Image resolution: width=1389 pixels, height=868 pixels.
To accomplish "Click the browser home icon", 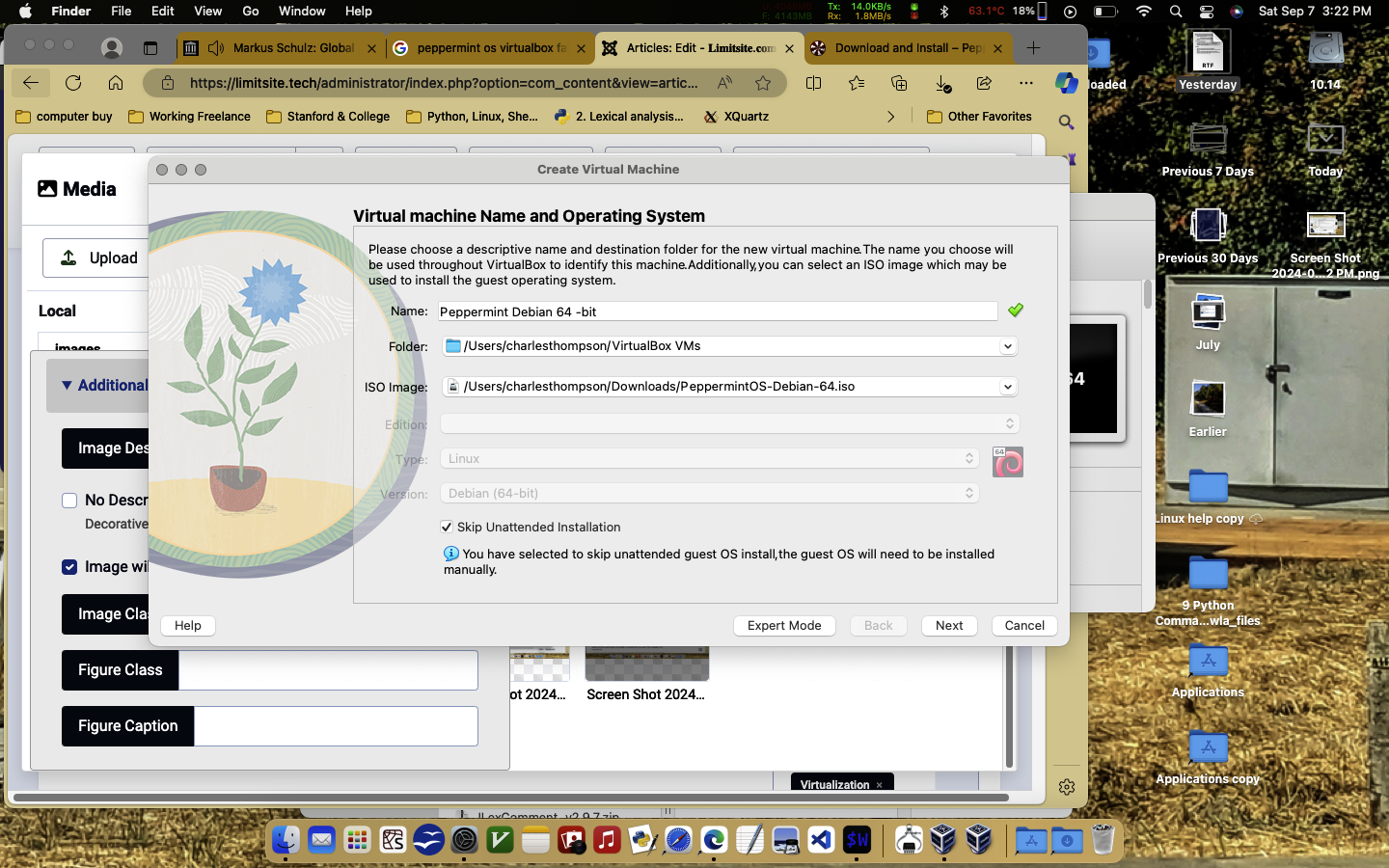I will click(x=116, y=83).
